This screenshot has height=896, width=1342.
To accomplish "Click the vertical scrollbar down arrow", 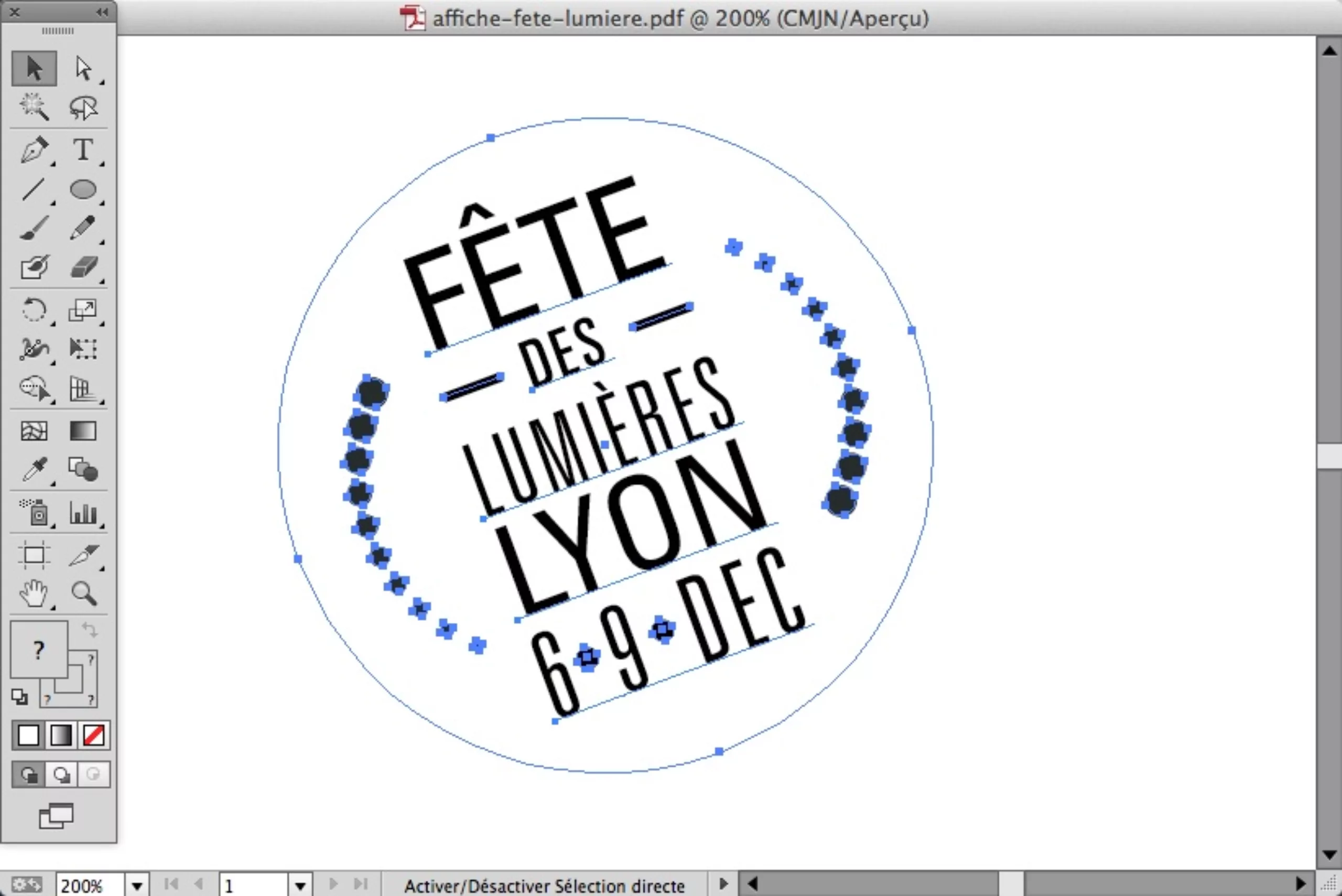I will click(x=1329, y=856).
